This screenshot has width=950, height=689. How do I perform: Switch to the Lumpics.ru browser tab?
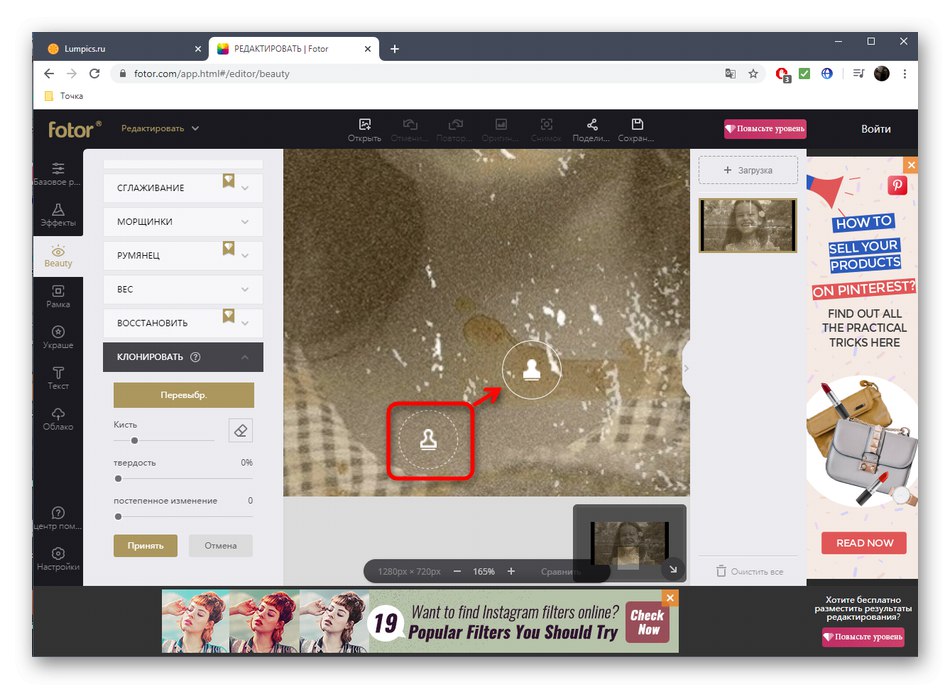pyautogui.click(x=123, y=48)
